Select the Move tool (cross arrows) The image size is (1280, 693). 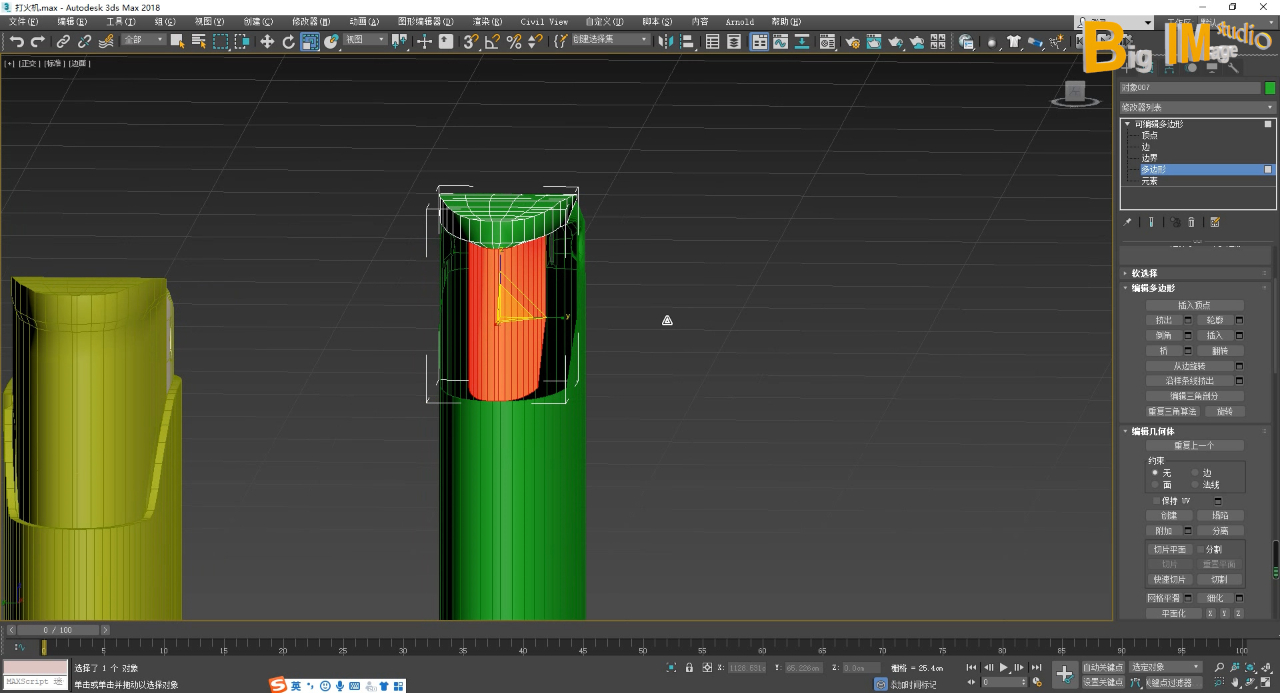[x=267, y=41]
